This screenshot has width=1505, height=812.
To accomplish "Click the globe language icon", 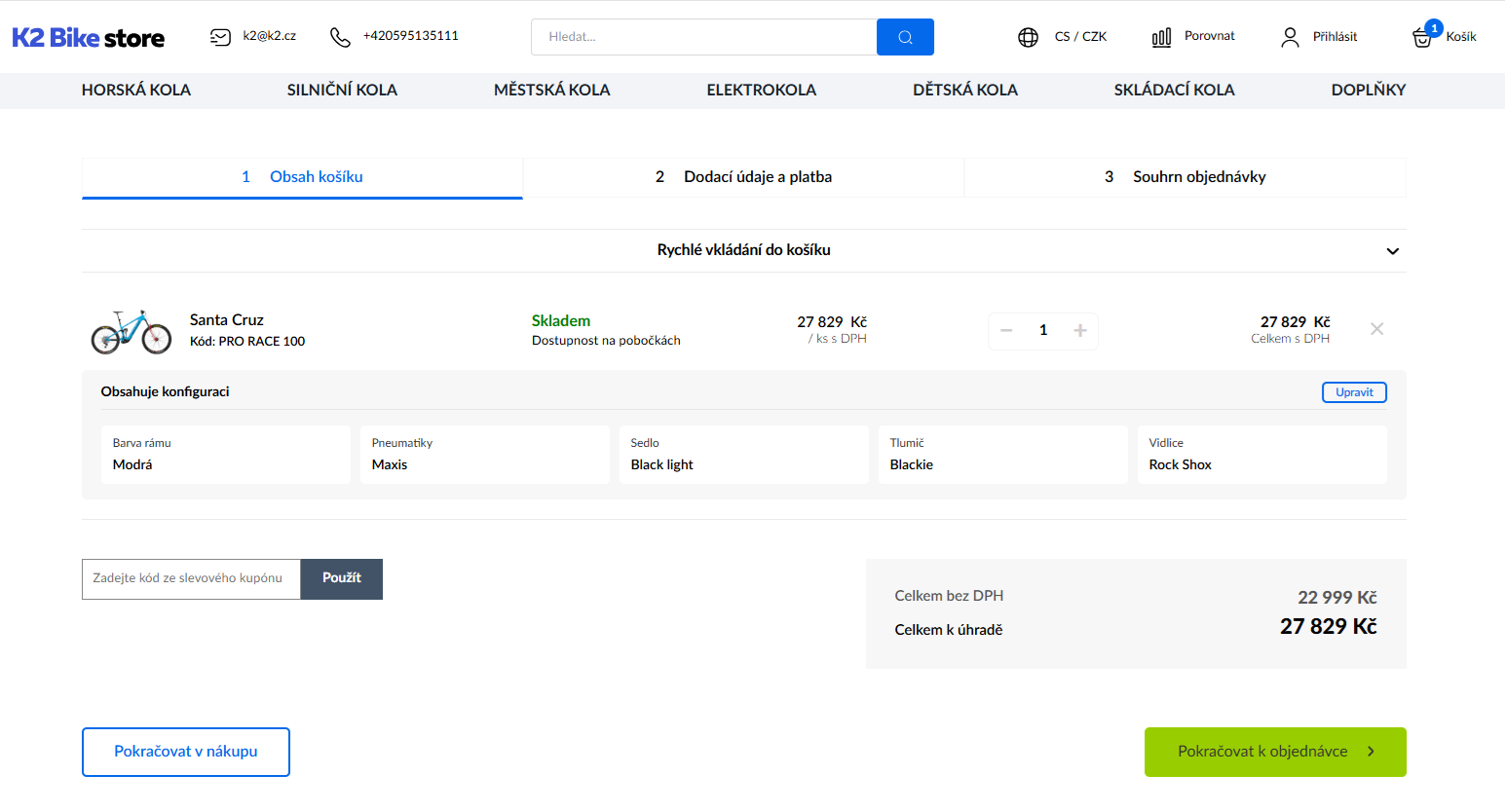I will point(1028,37).
